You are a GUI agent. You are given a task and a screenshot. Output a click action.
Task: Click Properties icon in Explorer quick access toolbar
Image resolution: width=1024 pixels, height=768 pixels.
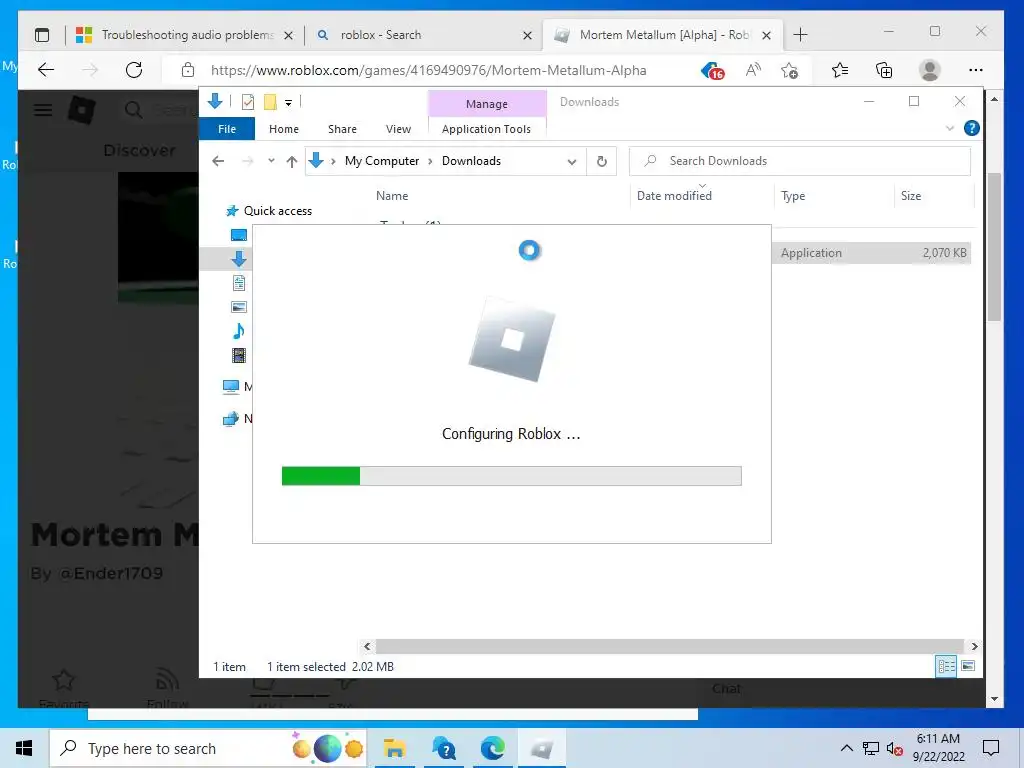pyautogui.click(x=248, y=102)
